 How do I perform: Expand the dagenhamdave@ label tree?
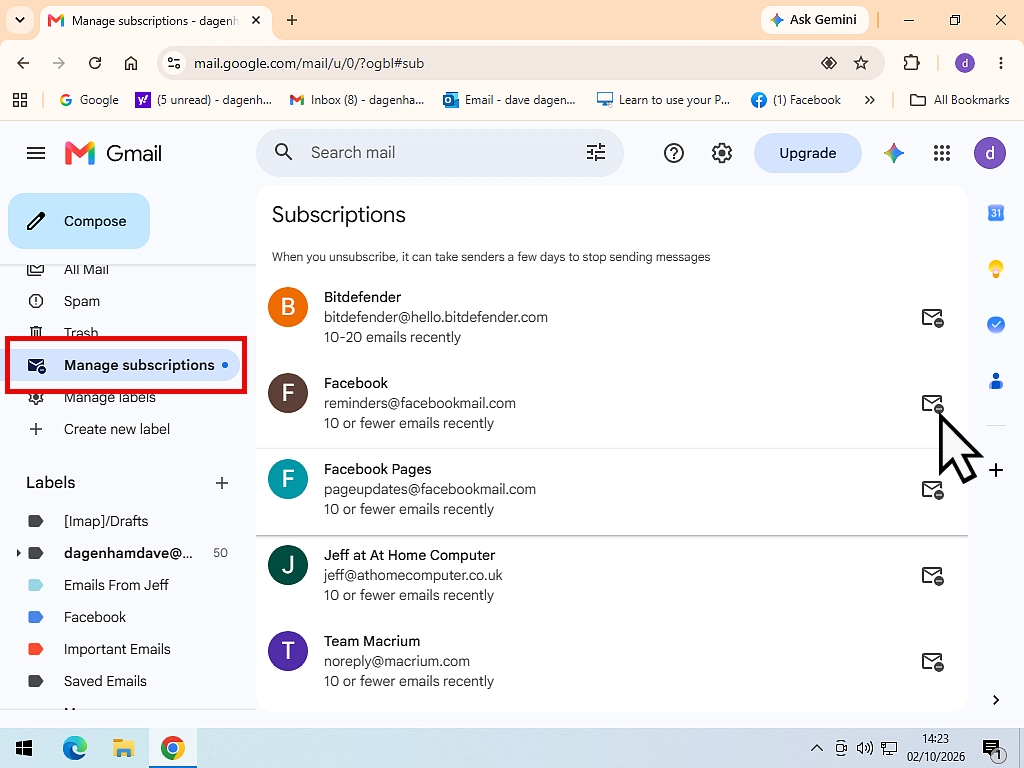click(x=18, y=553)
